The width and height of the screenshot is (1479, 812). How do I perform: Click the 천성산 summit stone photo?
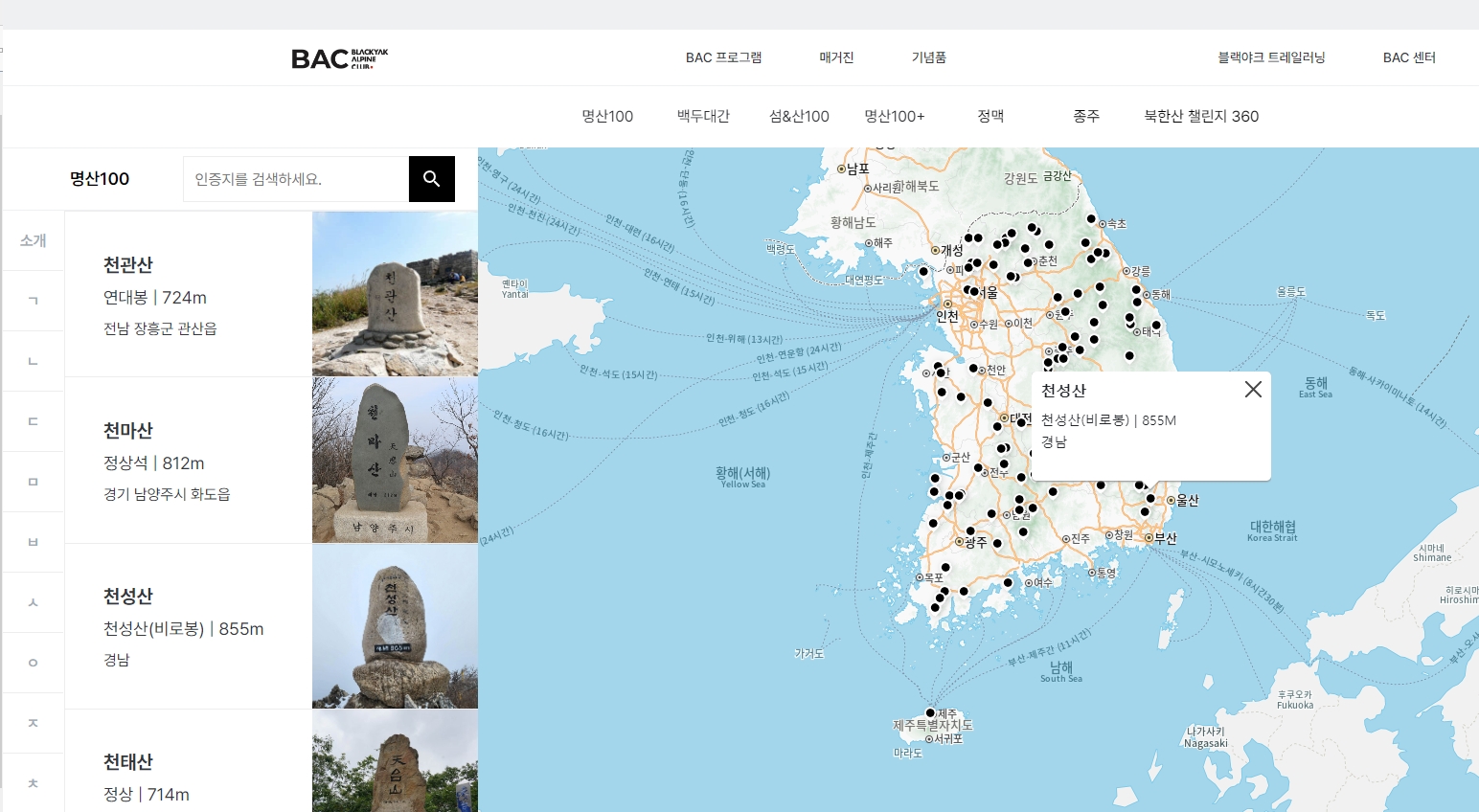[395, 626]
